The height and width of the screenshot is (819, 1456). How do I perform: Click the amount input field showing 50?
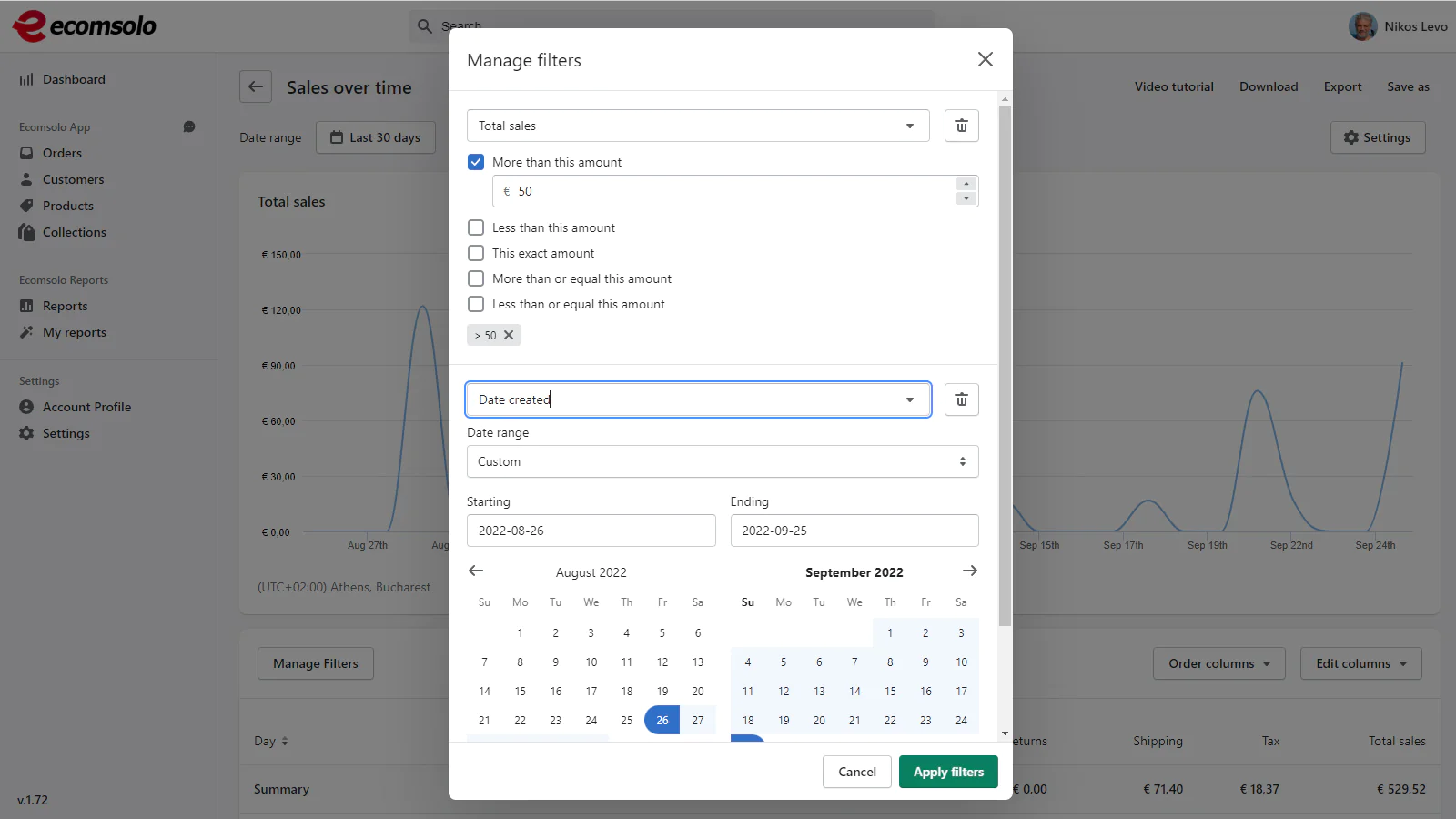pos(735,191)
